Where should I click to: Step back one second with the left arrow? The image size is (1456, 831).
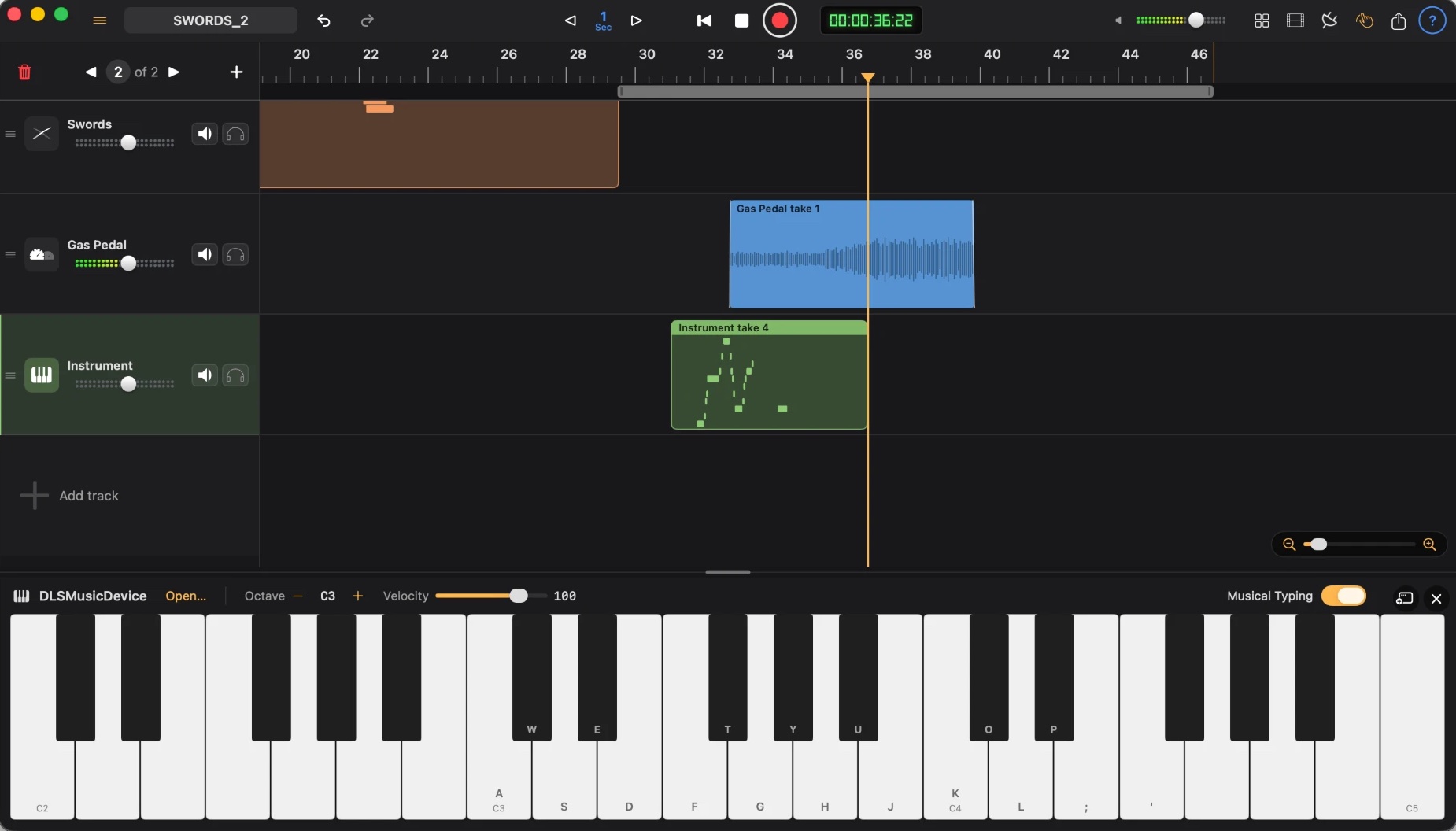(x=571, y=20)
